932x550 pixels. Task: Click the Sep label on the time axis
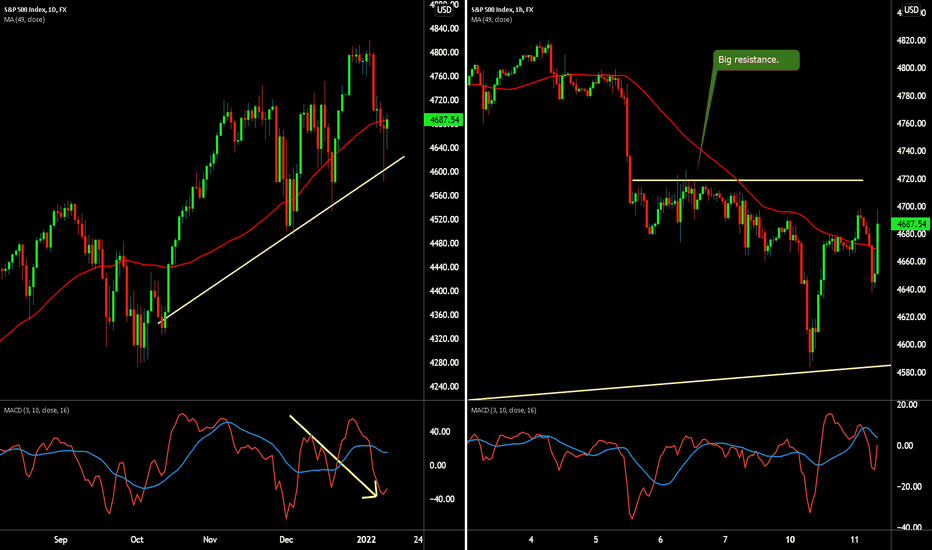coord(61,540)
